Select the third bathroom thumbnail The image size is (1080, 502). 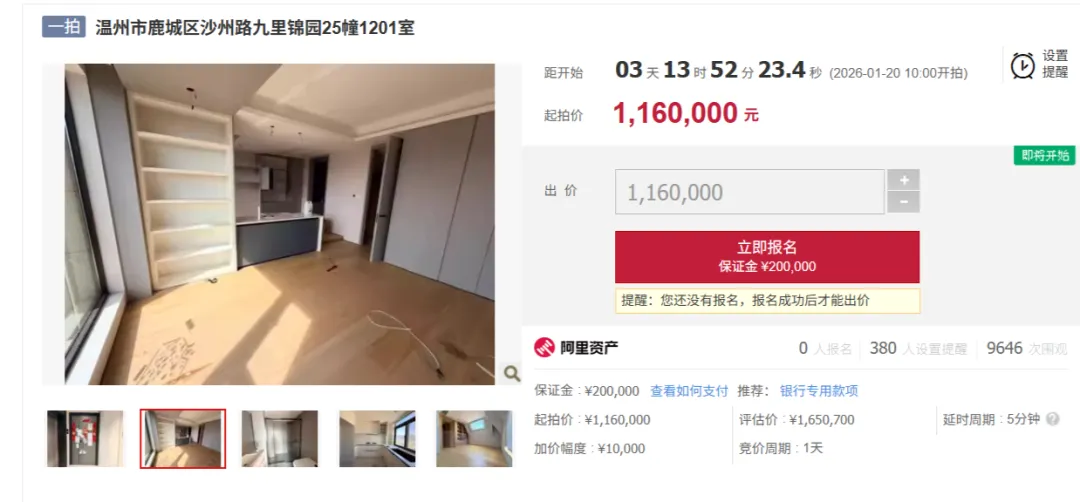point(280,439)
